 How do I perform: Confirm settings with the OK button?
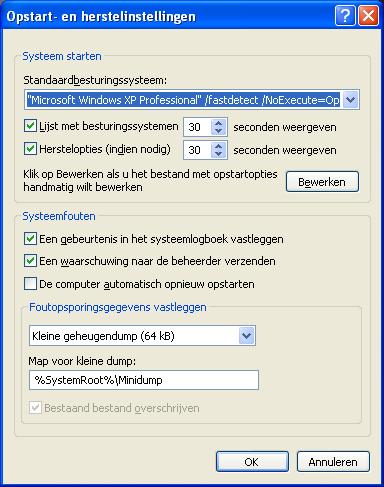coord(252,462)
